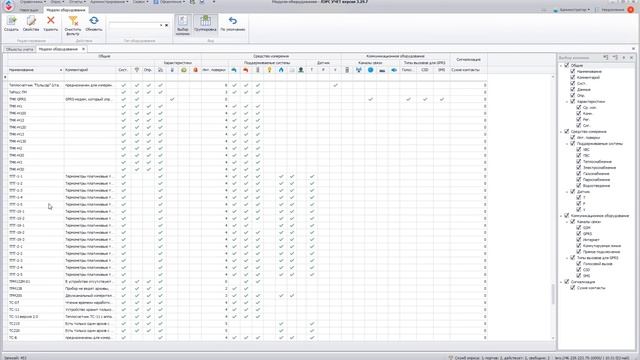
Task: Open the Справочники menu
Action: [x=33, y=2]
